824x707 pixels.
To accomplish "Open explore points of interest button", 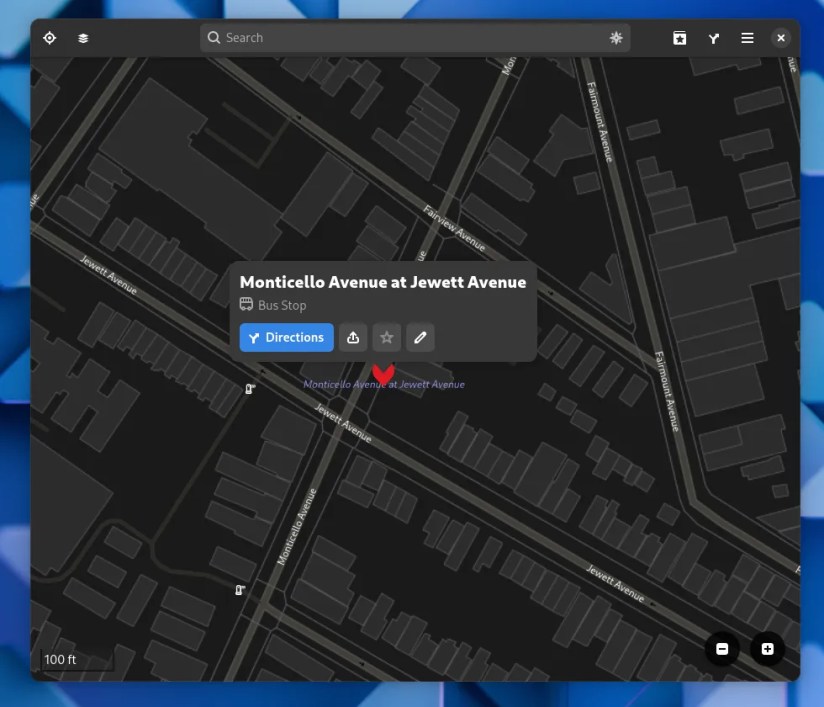I will [x=616, y=38].
